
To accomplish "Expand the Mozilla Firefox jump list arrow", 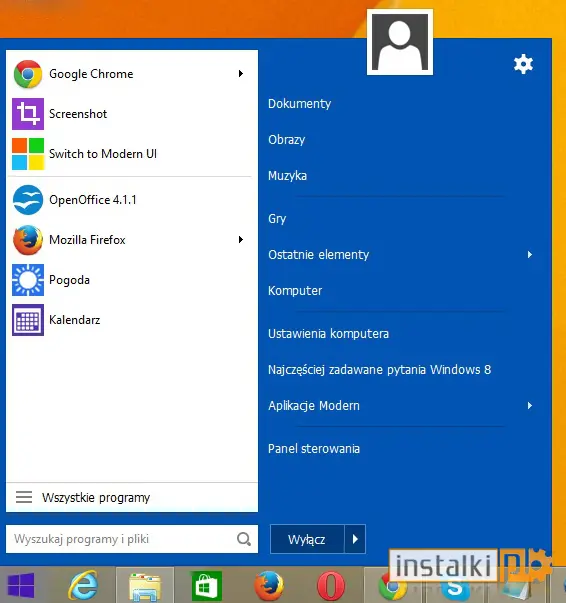I will pyautogui.click(x=241, y=240).
